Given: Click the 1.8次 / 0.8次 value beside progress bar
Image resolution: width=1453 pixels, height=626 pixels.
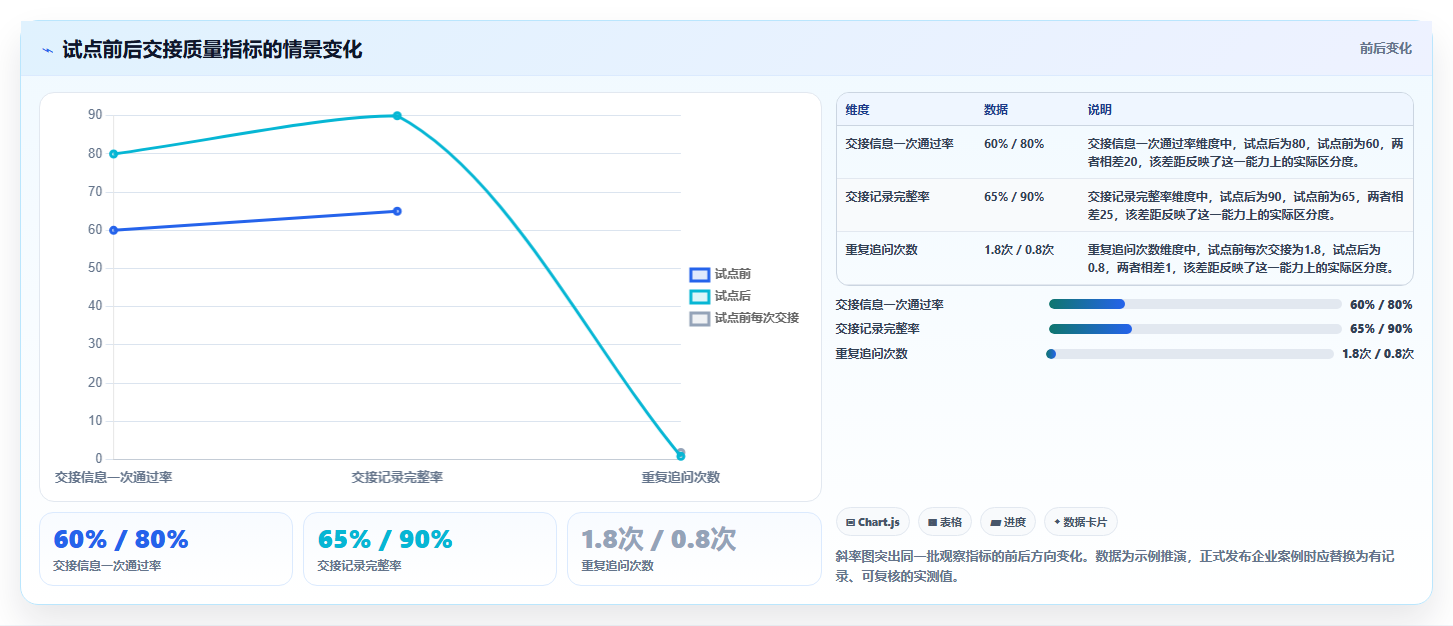Looking at the screenshot, I should (x=1378, y=354).
